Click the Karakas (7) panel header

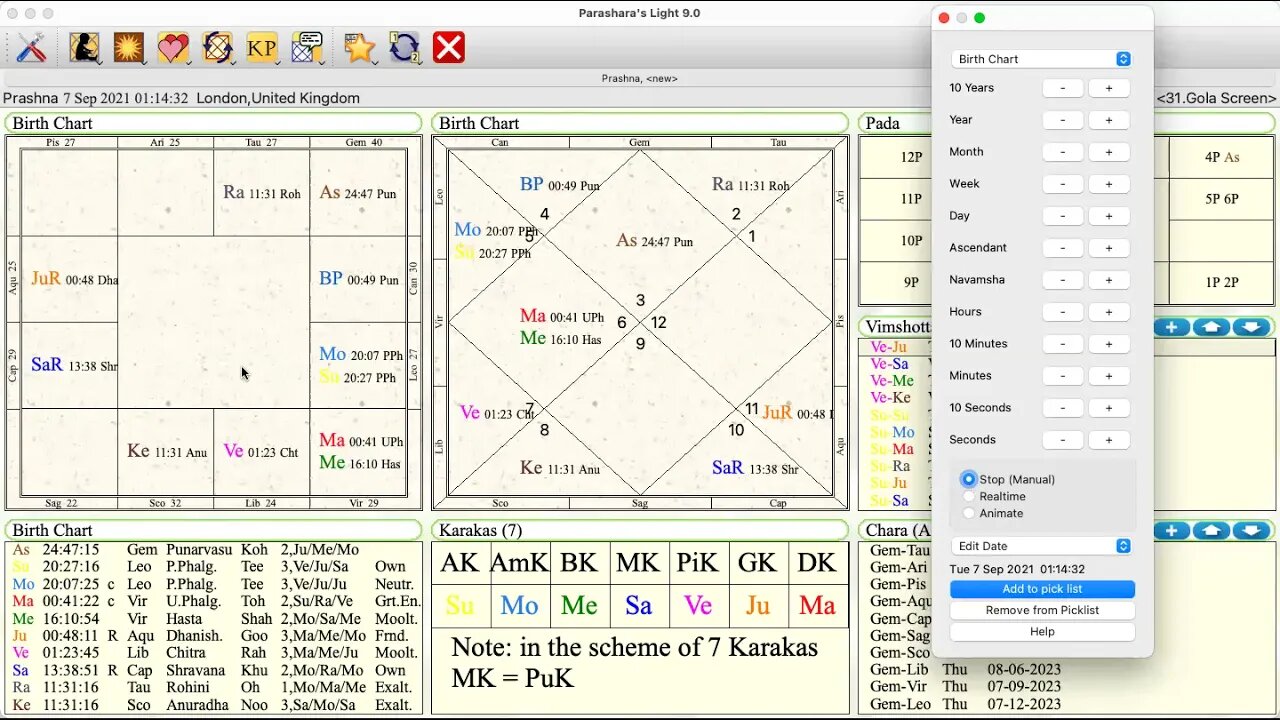click(640, 530)
